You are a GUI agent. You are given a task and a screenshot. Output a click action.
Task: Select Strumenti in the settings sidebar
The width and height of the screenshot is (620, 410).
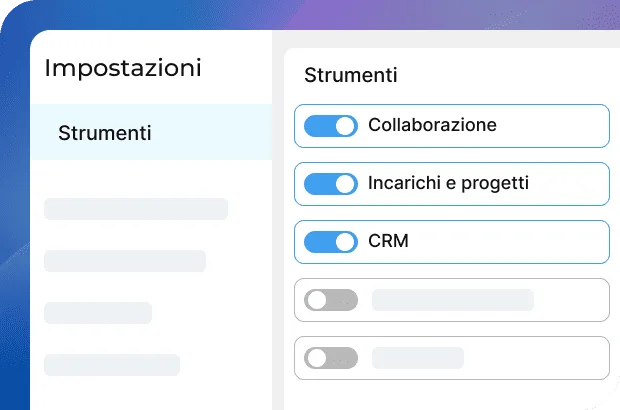105,133
